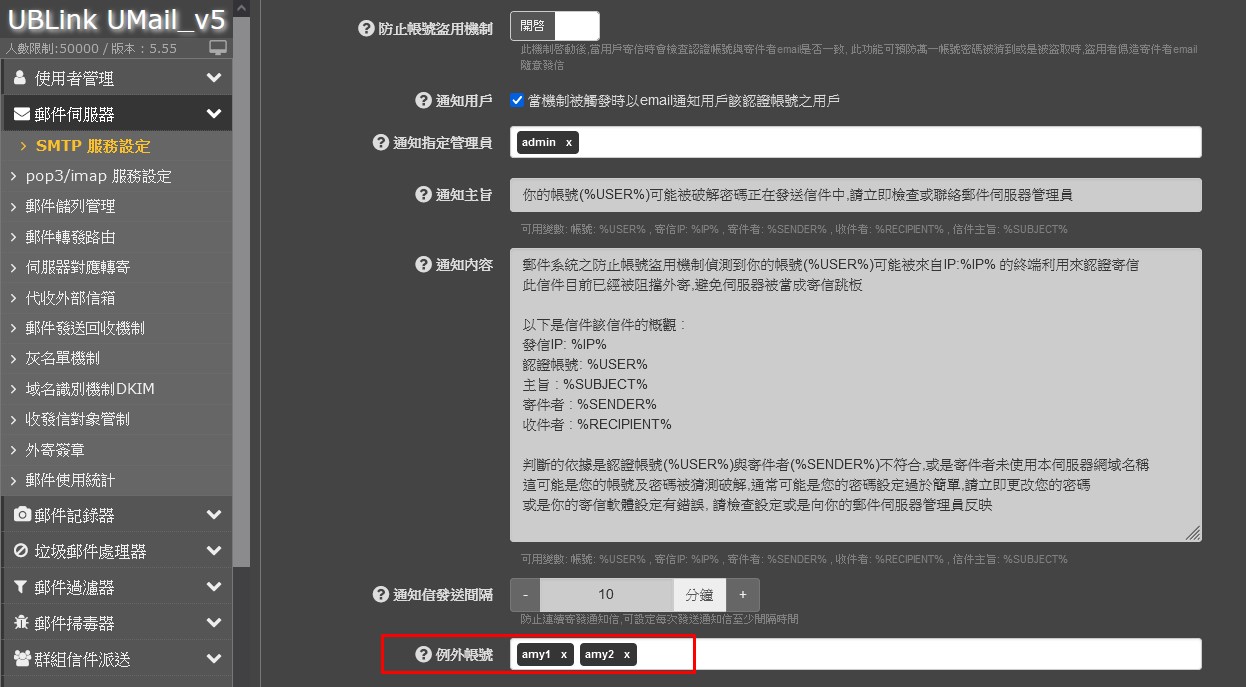Viewport: 1246px width, 687px height.
Task: Open pop3/imap 服務設定 page
Action: pos(98,176)
